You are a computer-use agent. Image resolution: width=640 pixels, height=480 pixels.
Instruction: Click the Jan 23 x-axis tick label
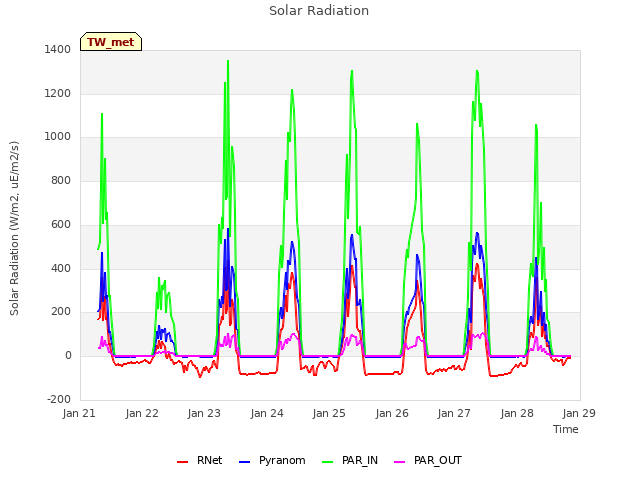click(204, 413)
